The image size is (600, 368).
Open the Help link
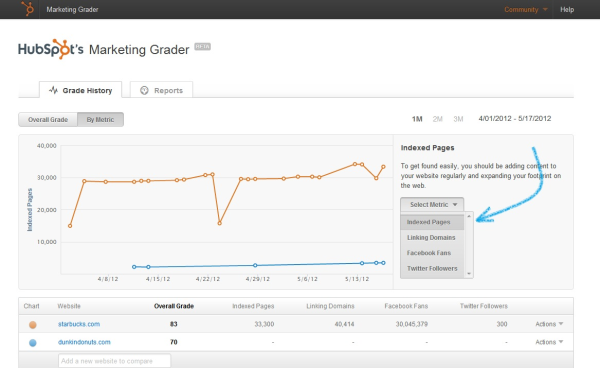tap(567, 10)
